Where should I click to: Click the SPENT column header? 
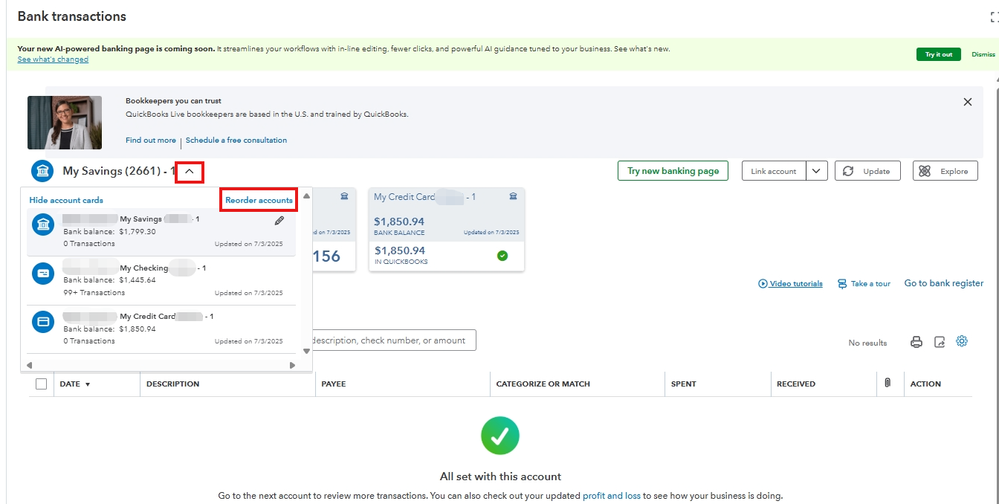tap(684, 384)
